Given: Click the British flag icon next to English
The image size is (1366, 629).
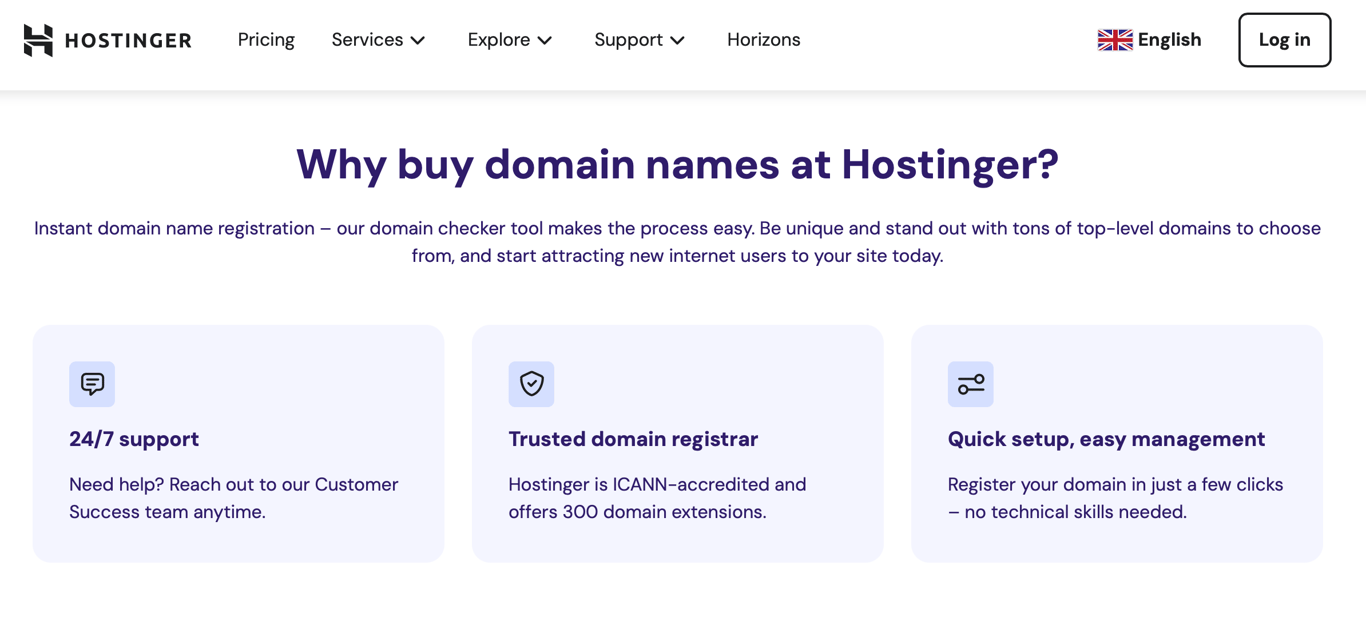Looking at the screenshot, I should click(1113, 39).
